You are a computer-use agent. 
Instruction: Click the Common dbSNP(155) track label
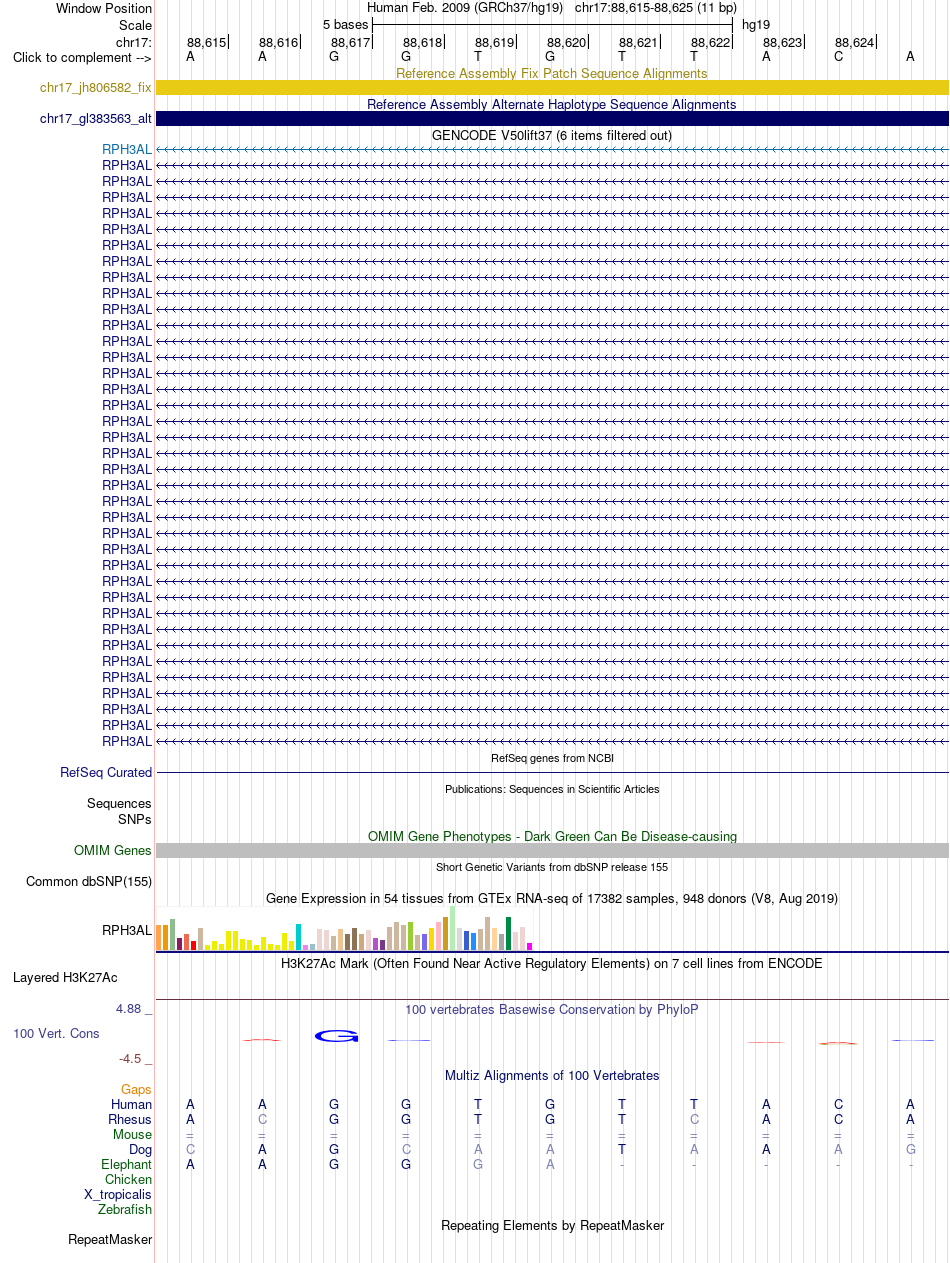pos(89,882)
